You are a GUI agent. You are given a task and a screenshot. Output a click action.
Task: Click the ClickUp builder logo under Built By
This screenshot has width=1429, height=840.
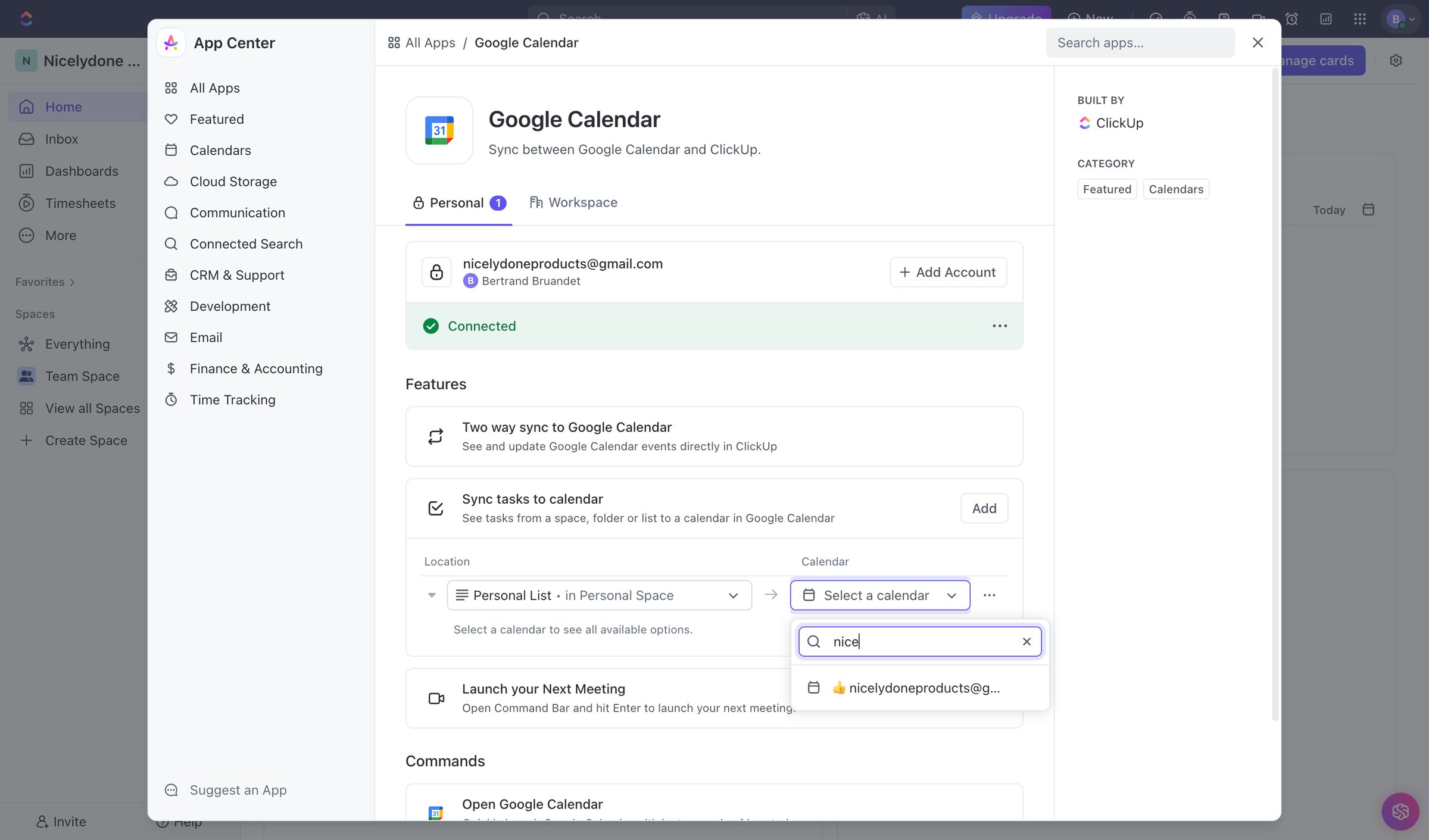1085,123
